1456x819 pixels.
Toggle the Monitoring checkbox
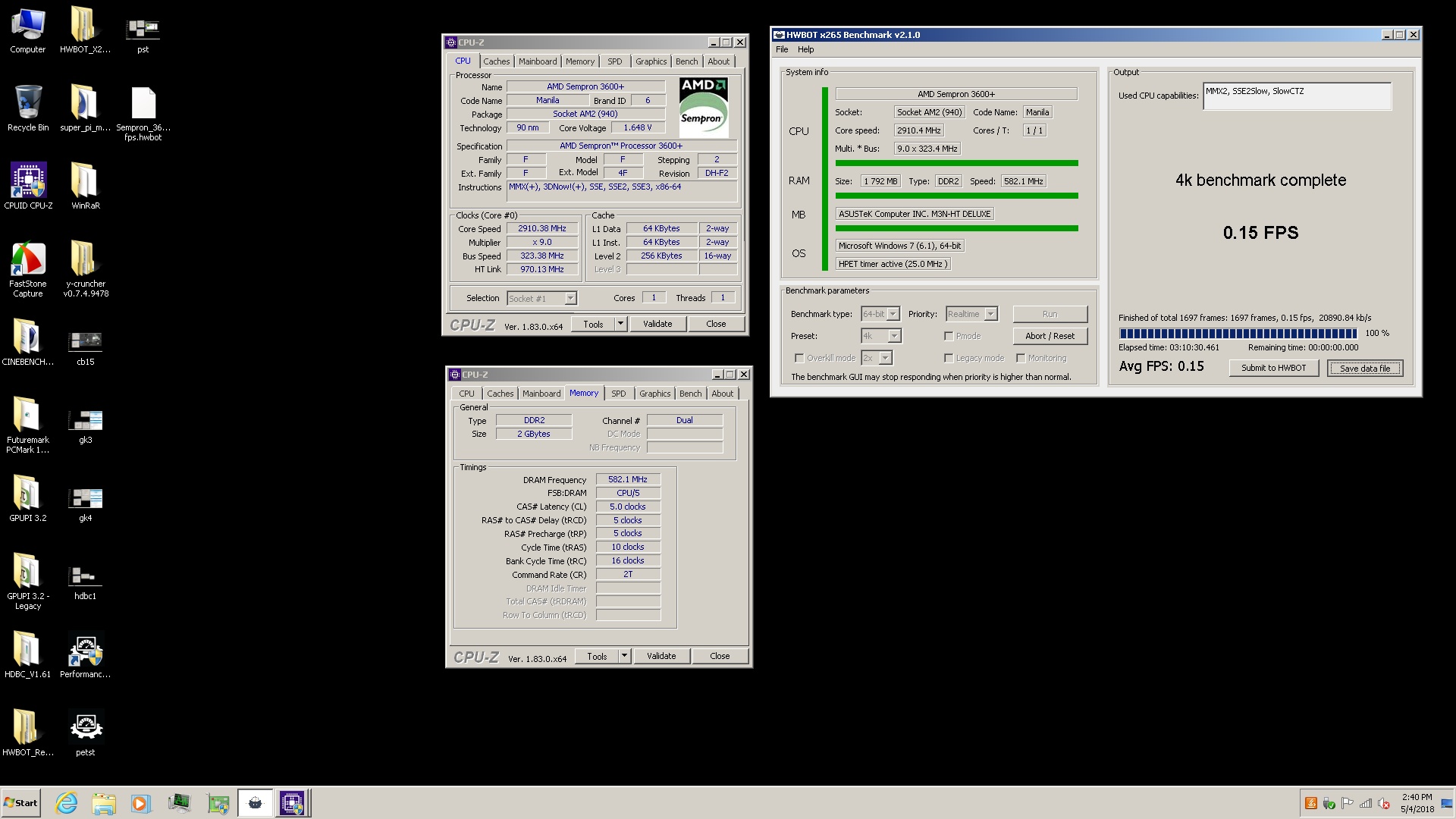(1021, 358)
